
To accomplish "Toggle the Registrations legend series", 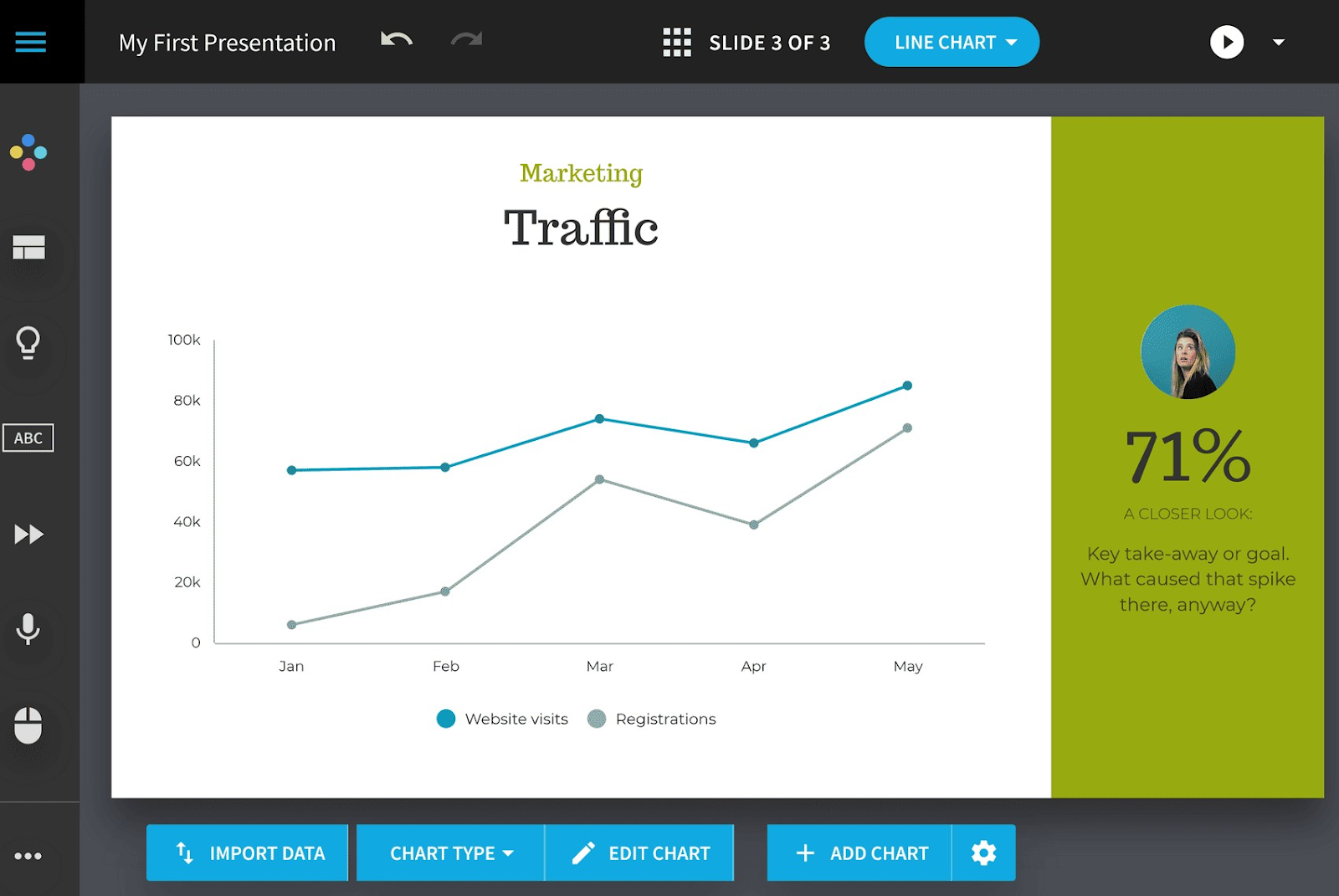I will [653, 719].
